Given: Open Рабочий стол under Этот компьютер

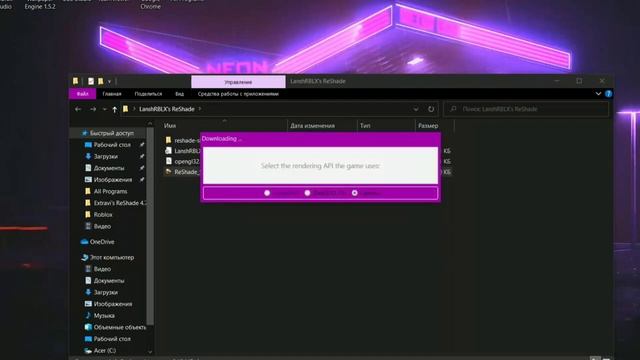Looking at the screenshot, I should (x=112, y=339).
